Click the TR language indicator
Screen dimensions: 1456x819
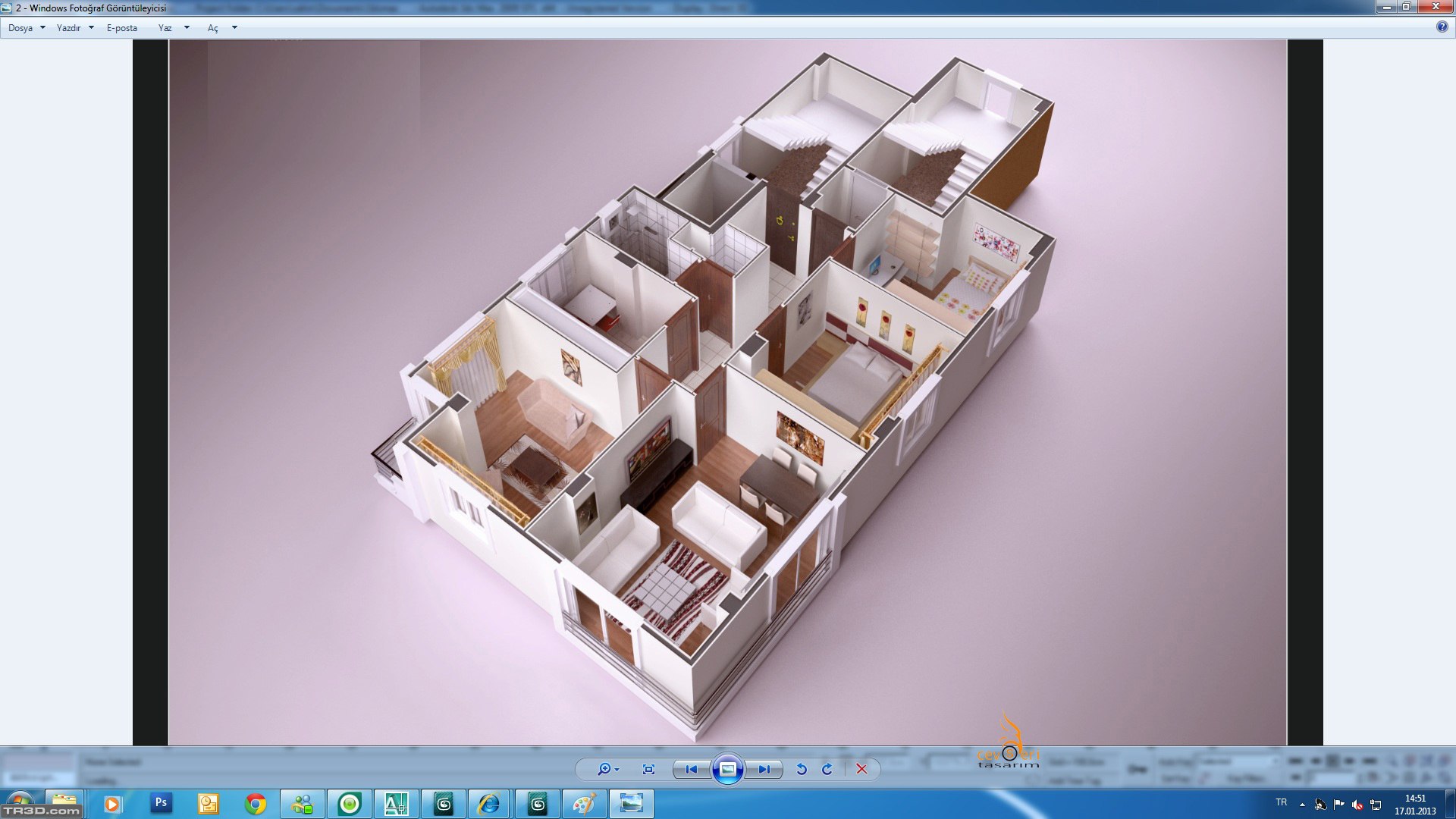(1281, 802)
